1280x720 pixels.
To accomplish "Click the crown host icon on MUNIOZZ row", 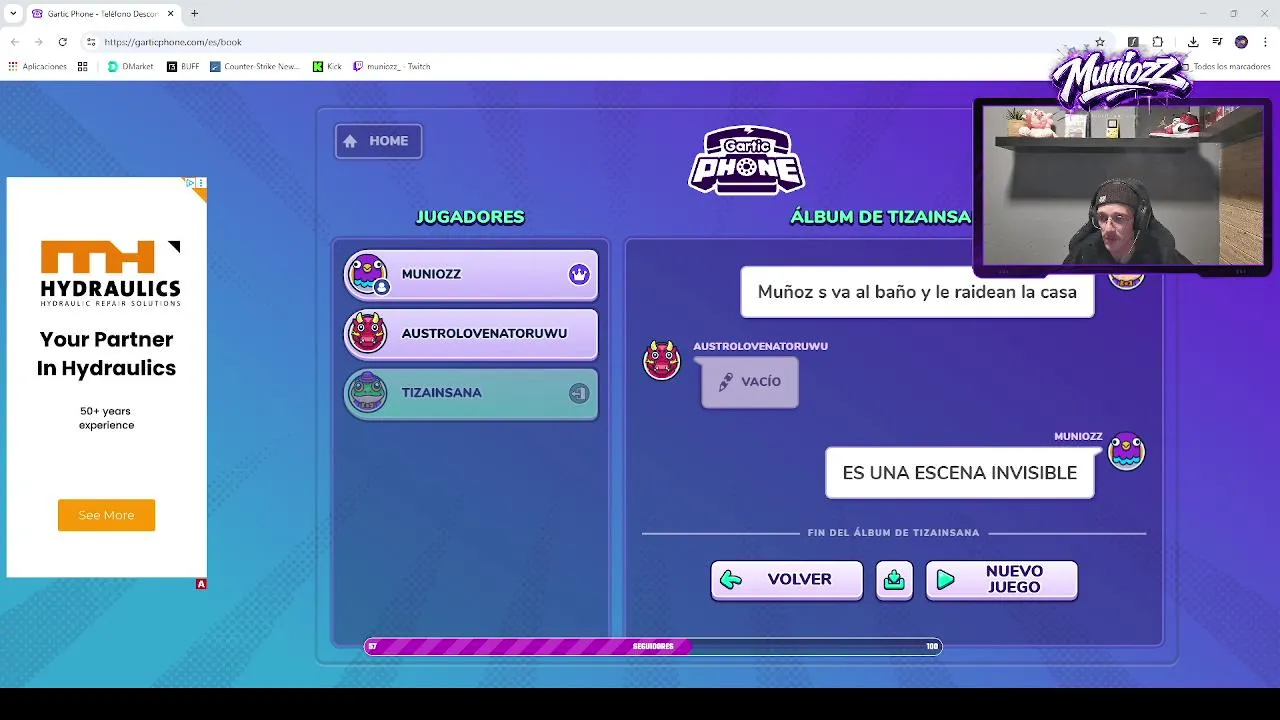I will (x=579, y=274).
